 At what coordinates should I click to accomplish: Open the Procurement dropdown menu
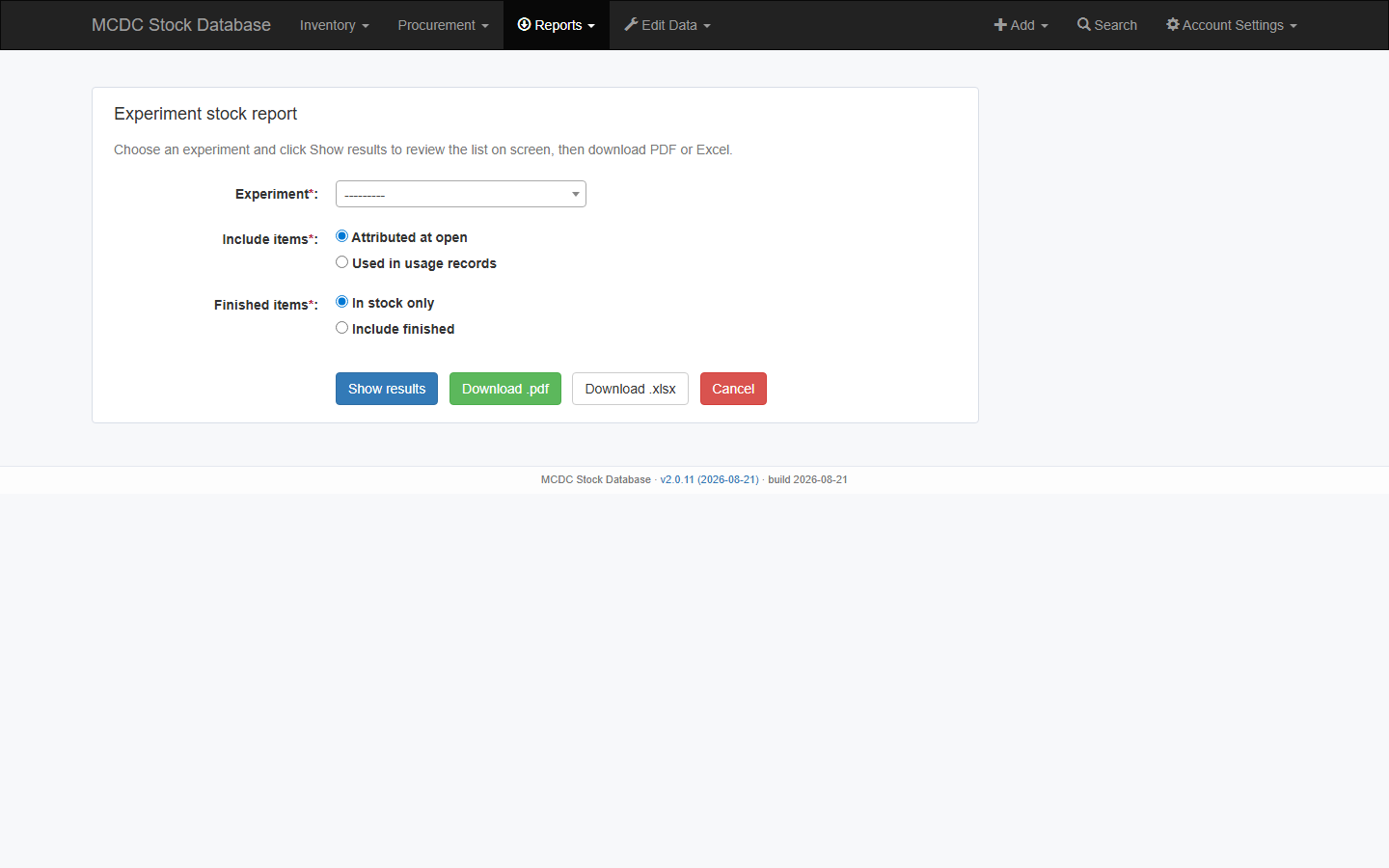pyautogui.click(x=443, y=25)
